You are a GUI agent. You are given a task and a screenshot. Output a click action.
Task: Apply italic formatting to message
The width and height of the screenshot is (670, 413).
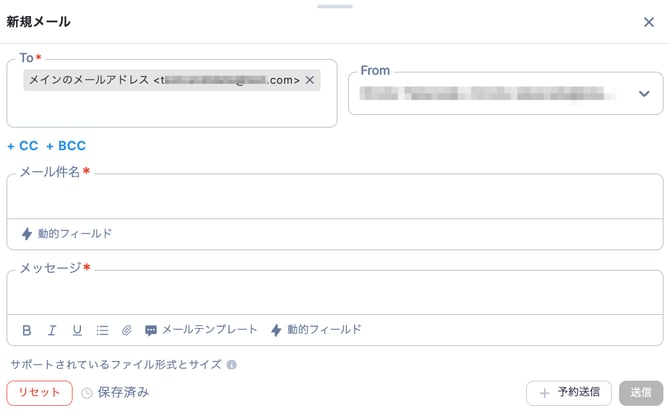coord(52,330)
